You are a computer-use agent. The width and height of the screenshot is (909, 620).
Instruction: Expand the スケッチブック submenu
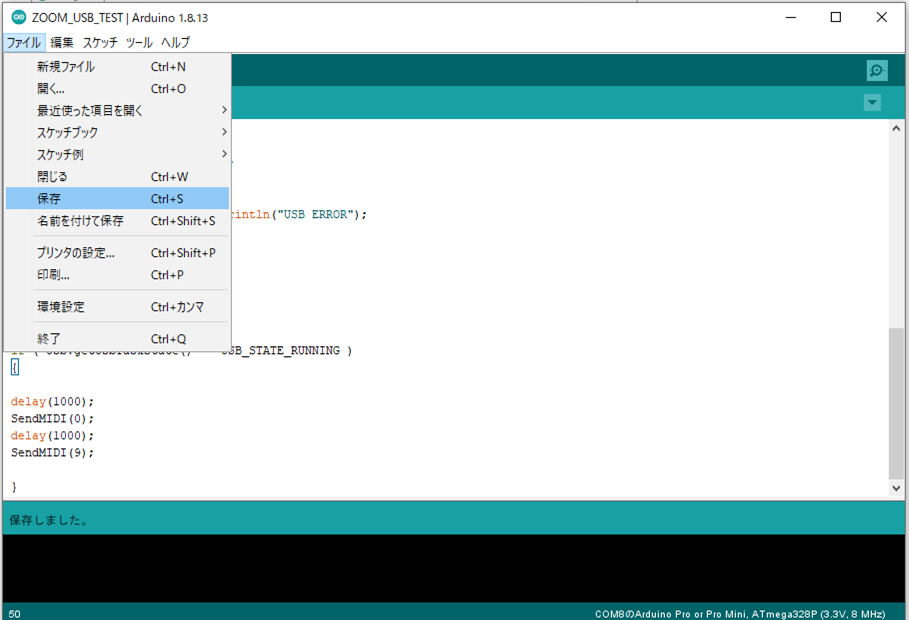[x=118, y=132]
